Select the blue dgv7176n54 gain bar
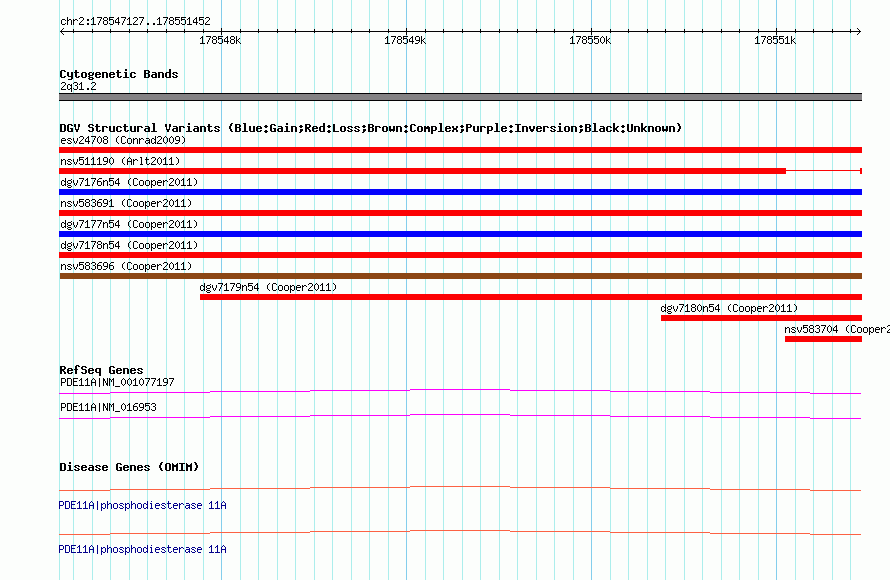Screen dimensions: 890x580 pos(460,192)
